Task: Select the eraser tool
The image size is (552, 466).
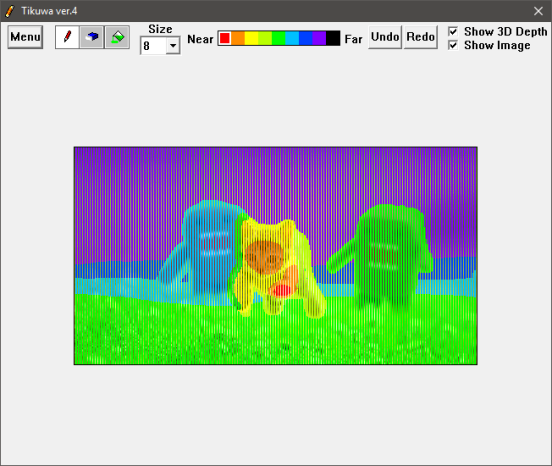Action: point(92,37)
